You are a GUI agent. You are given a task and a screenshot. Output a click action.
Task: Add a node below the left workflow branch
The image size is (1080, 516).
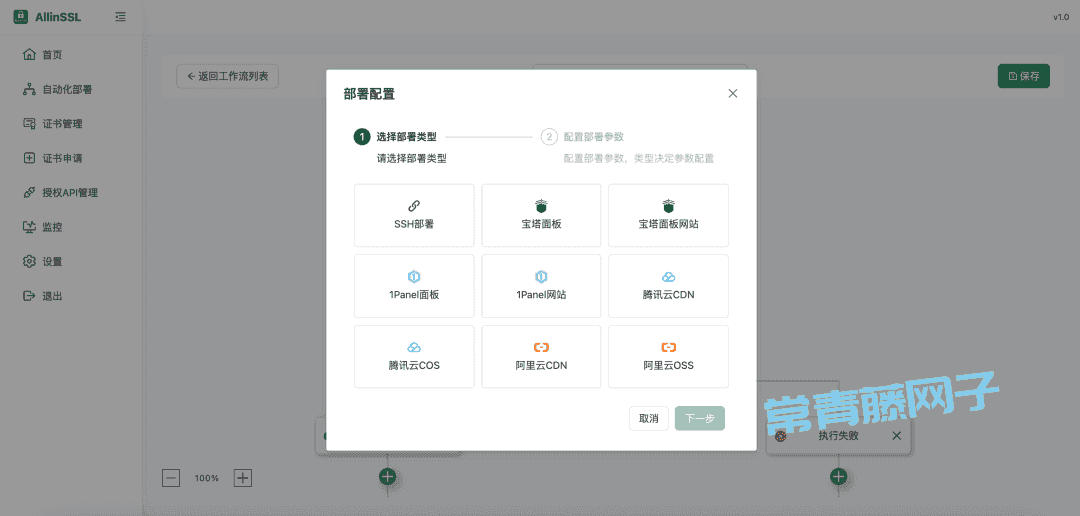388,476
